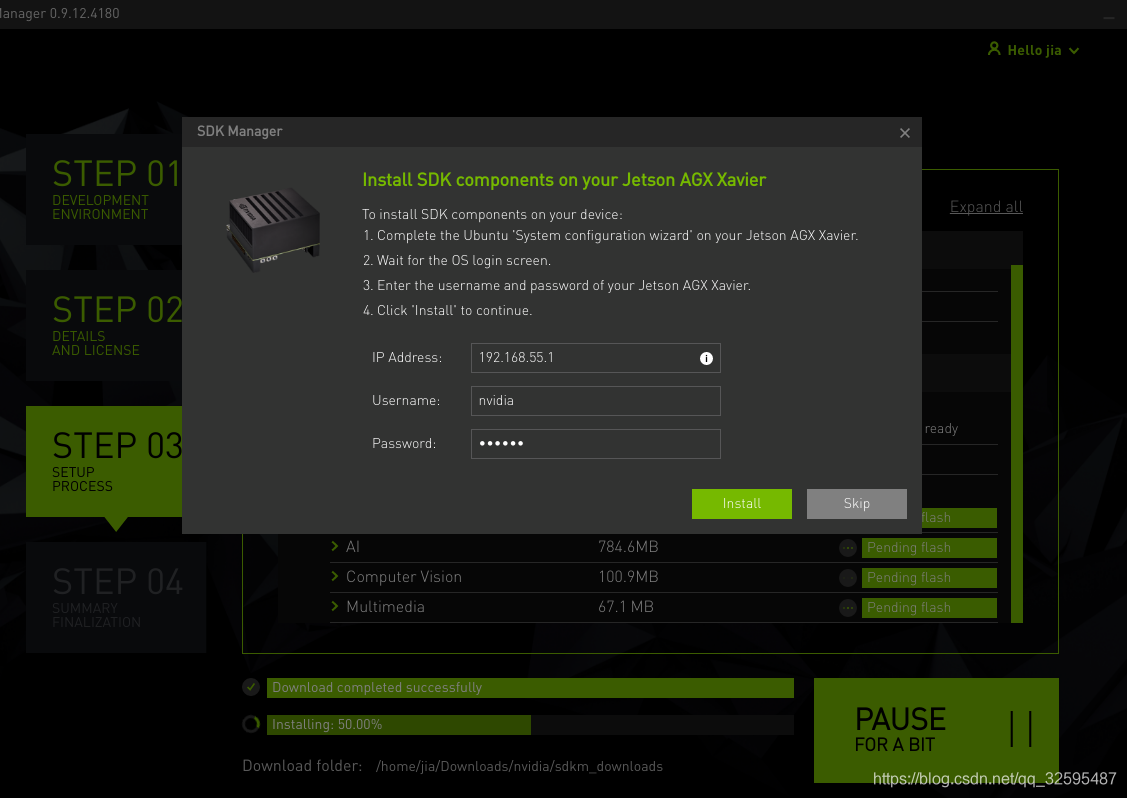Click the Pause for a bit button
This screenshot has height=798, width=1127.
click(x=936, y=730)
